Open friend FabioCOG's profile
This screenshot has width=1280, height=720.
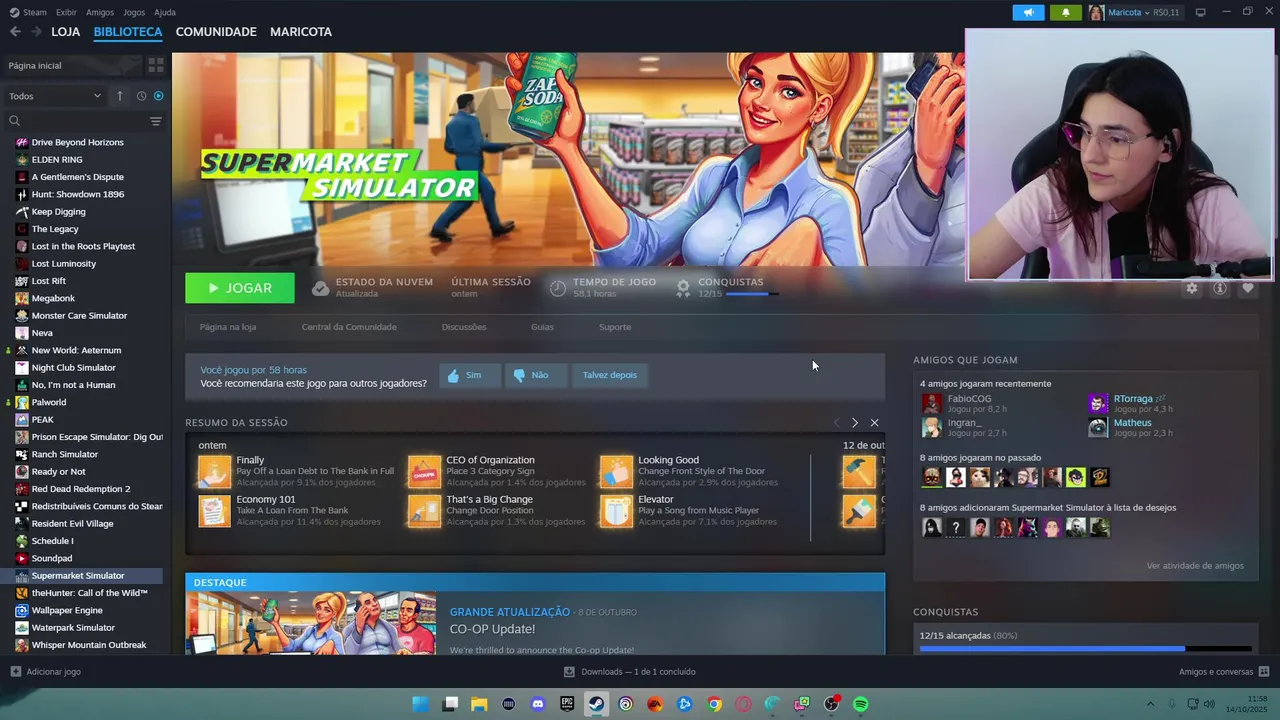pos(969,399)
